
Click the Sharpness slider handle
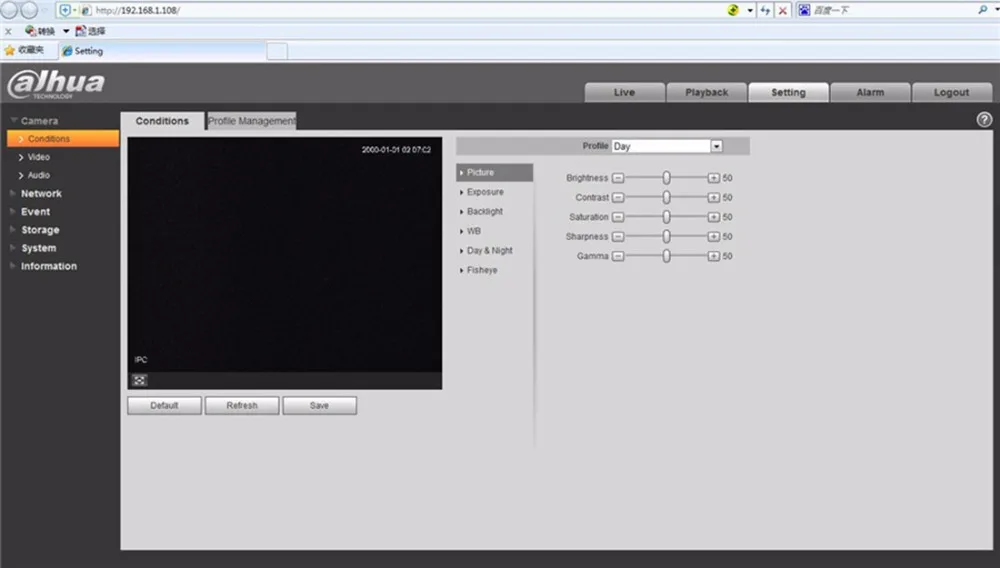pos(666,237)
